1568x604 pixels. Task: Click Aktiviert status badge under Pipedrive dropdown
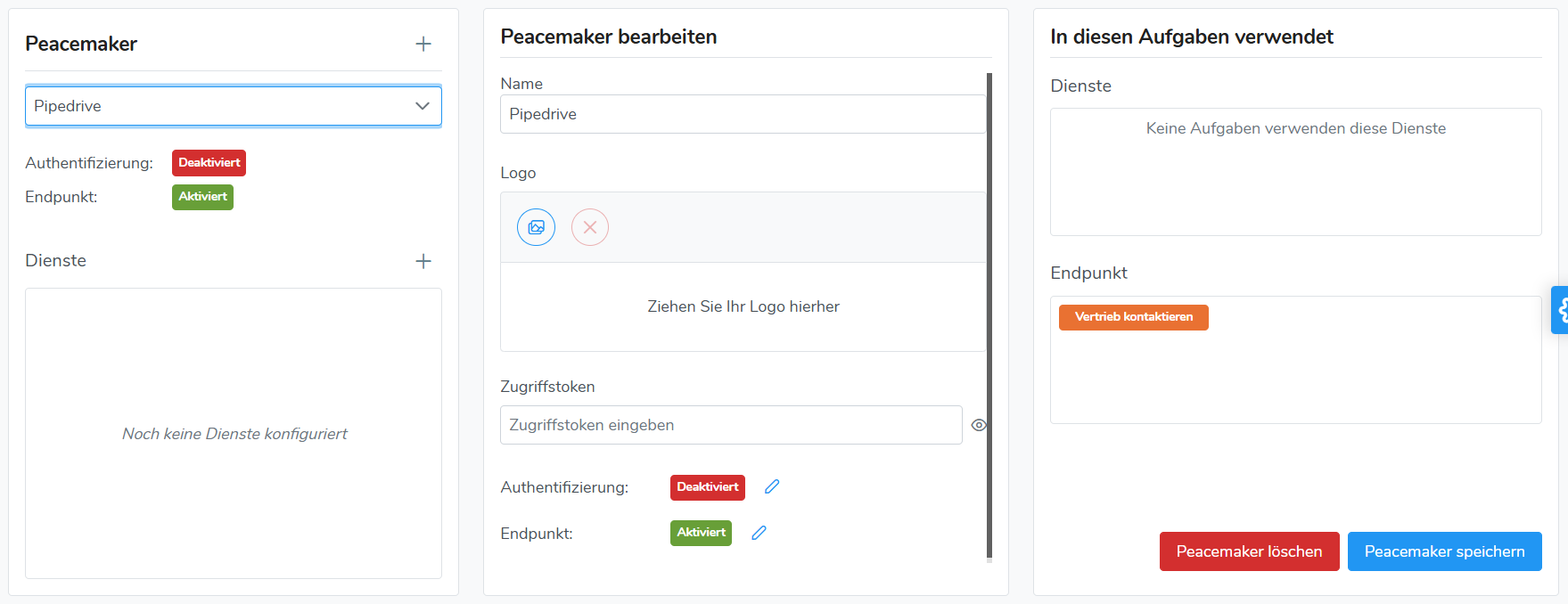click(202, 197)
